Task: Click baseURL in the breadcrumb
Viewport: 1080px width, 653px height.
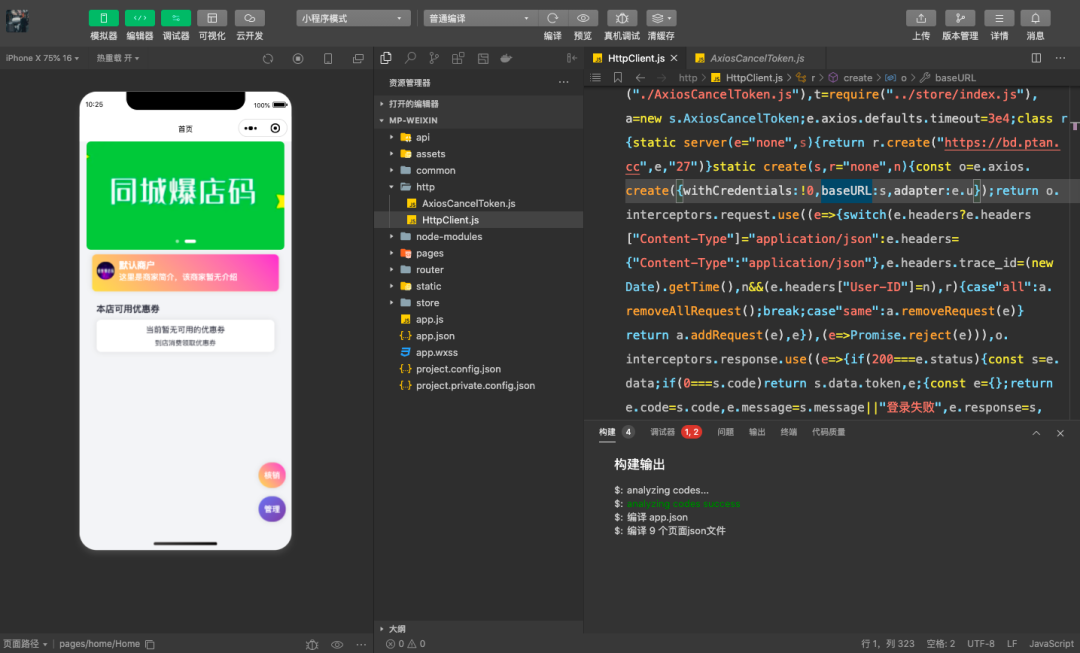Action: coord(955,78)
